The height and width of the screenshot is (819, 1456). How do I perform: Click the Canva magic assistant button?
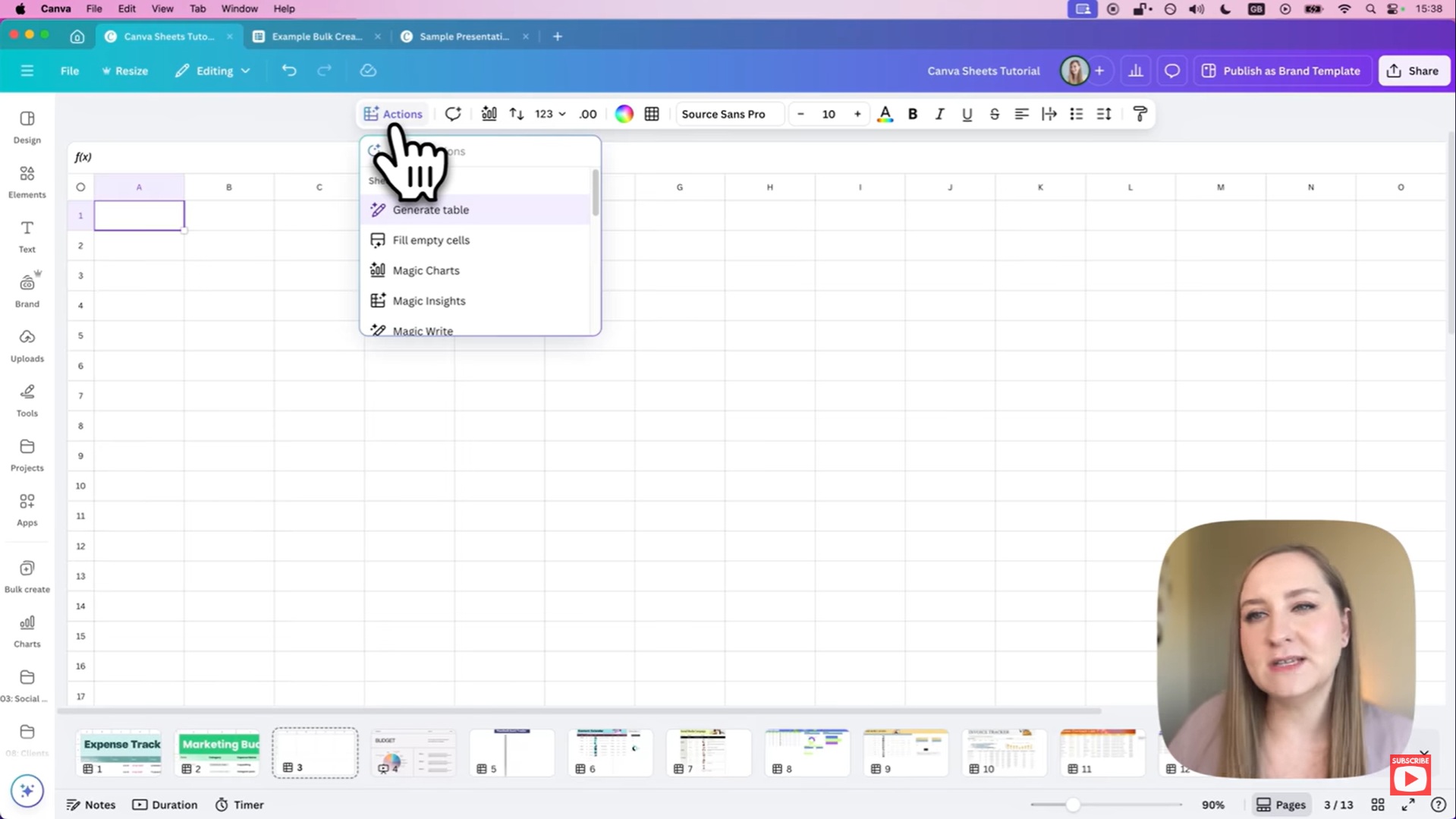coord(27,791)
